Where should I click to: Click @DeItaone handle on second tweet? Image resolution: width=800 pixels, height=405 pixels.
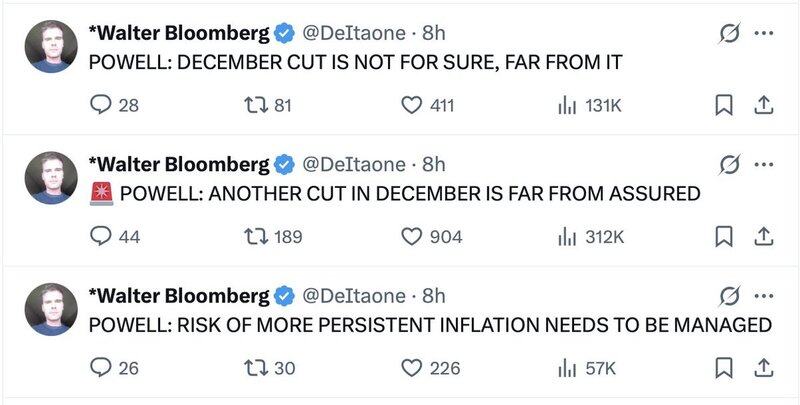click(354, 164)
